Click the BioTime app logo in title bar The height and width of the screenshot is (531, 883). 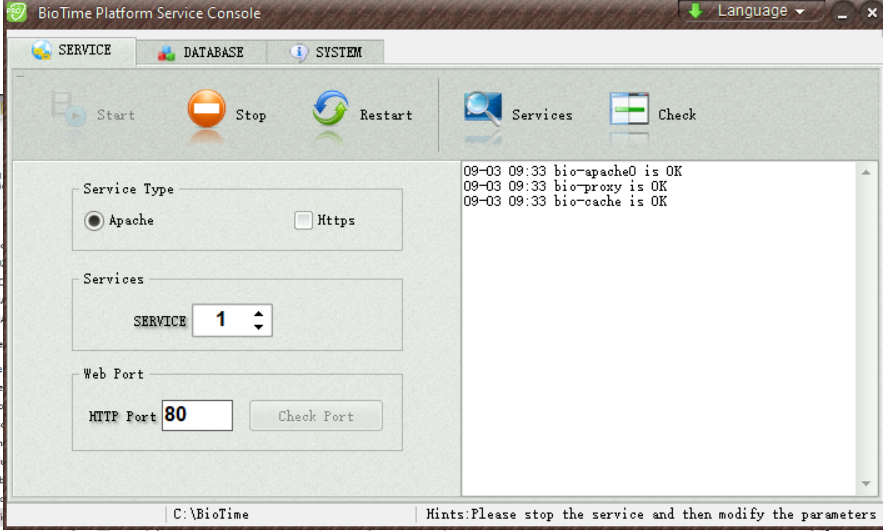pyautogui.click(x=16, y=12)
